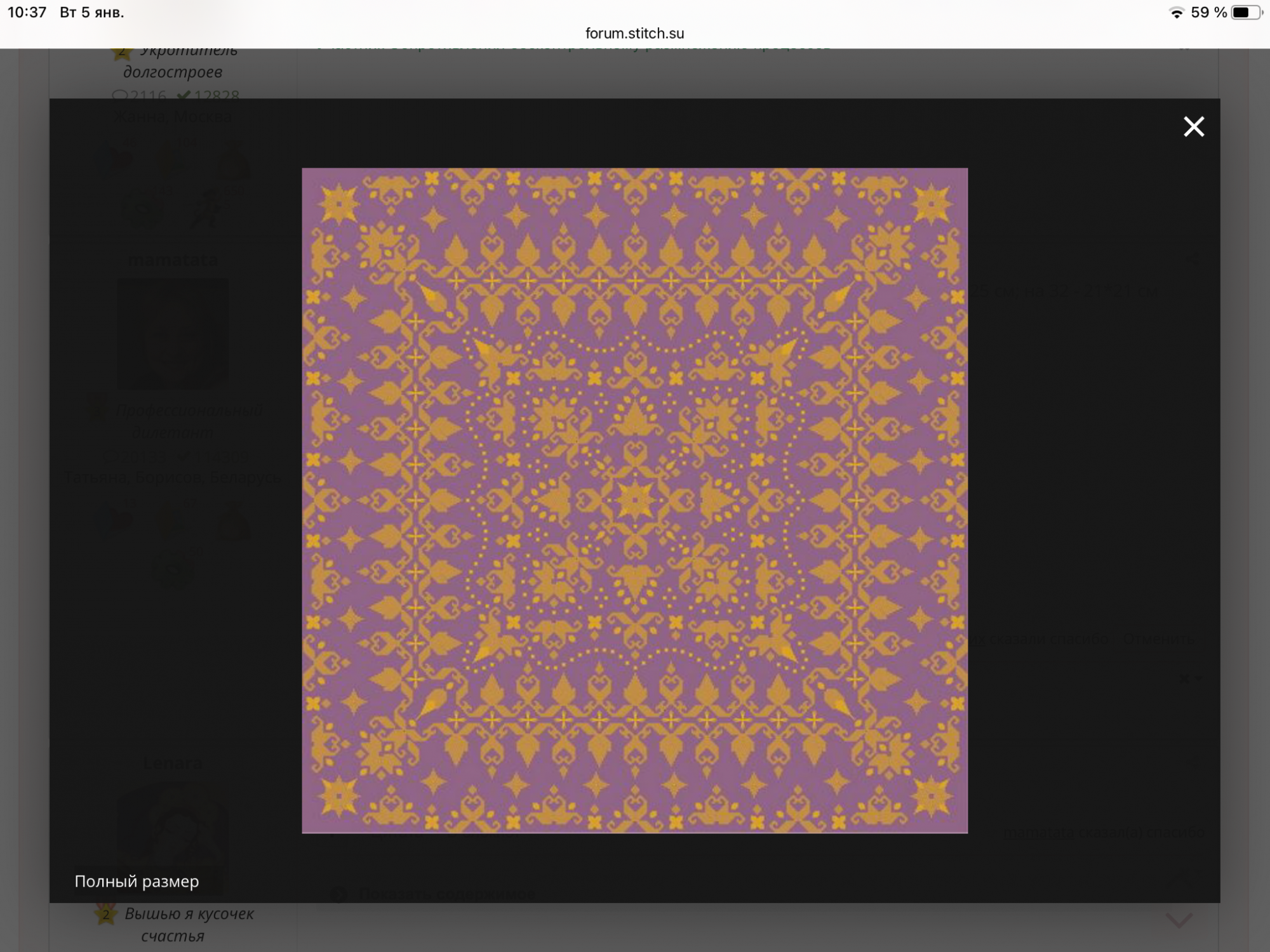The image size is (1270, 952).
Task: Open the Lenara user profile name
Action: point(172,762)
